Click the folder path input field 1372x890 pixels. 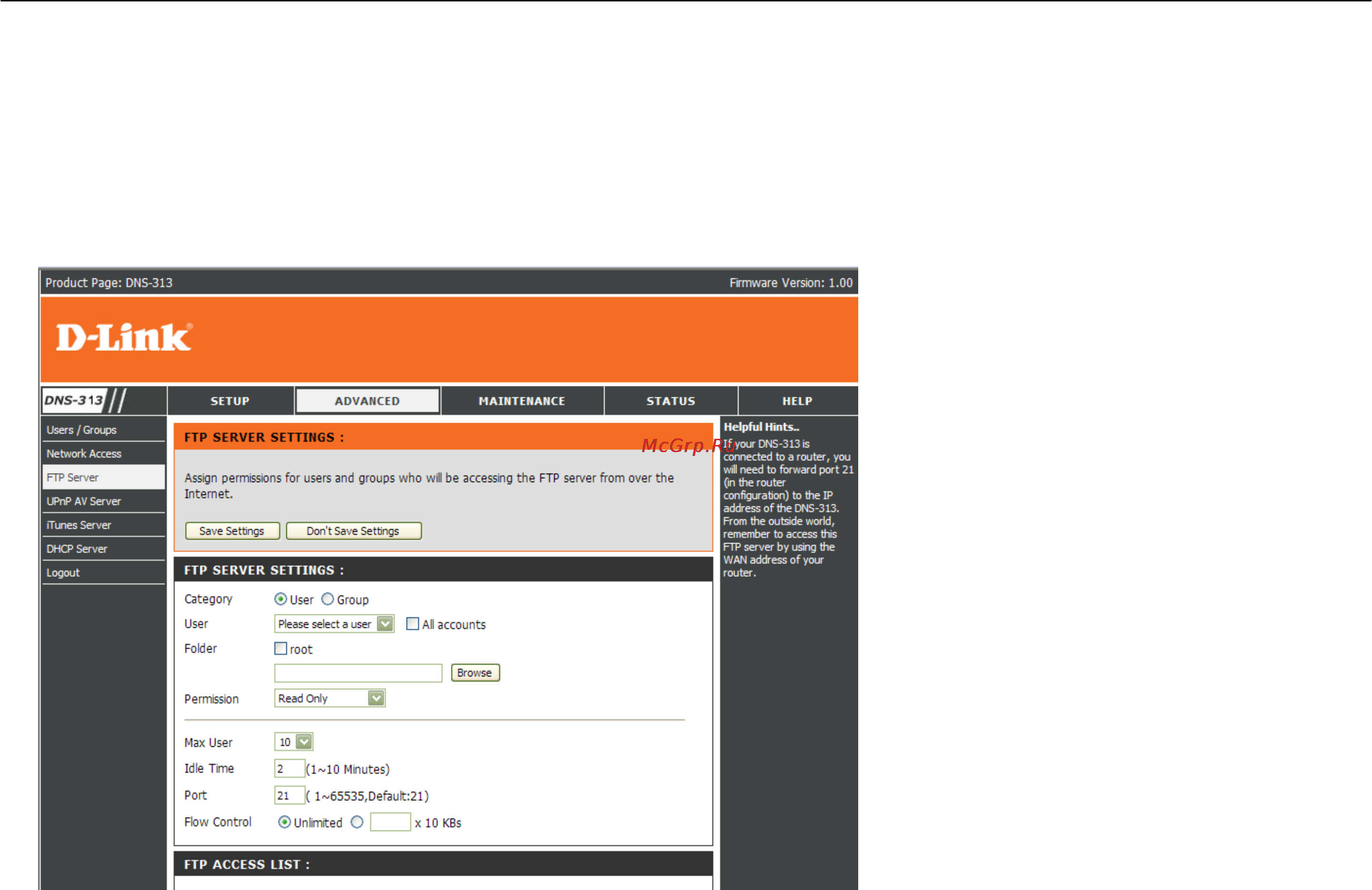pyautogui.click(x=358, y=673)
